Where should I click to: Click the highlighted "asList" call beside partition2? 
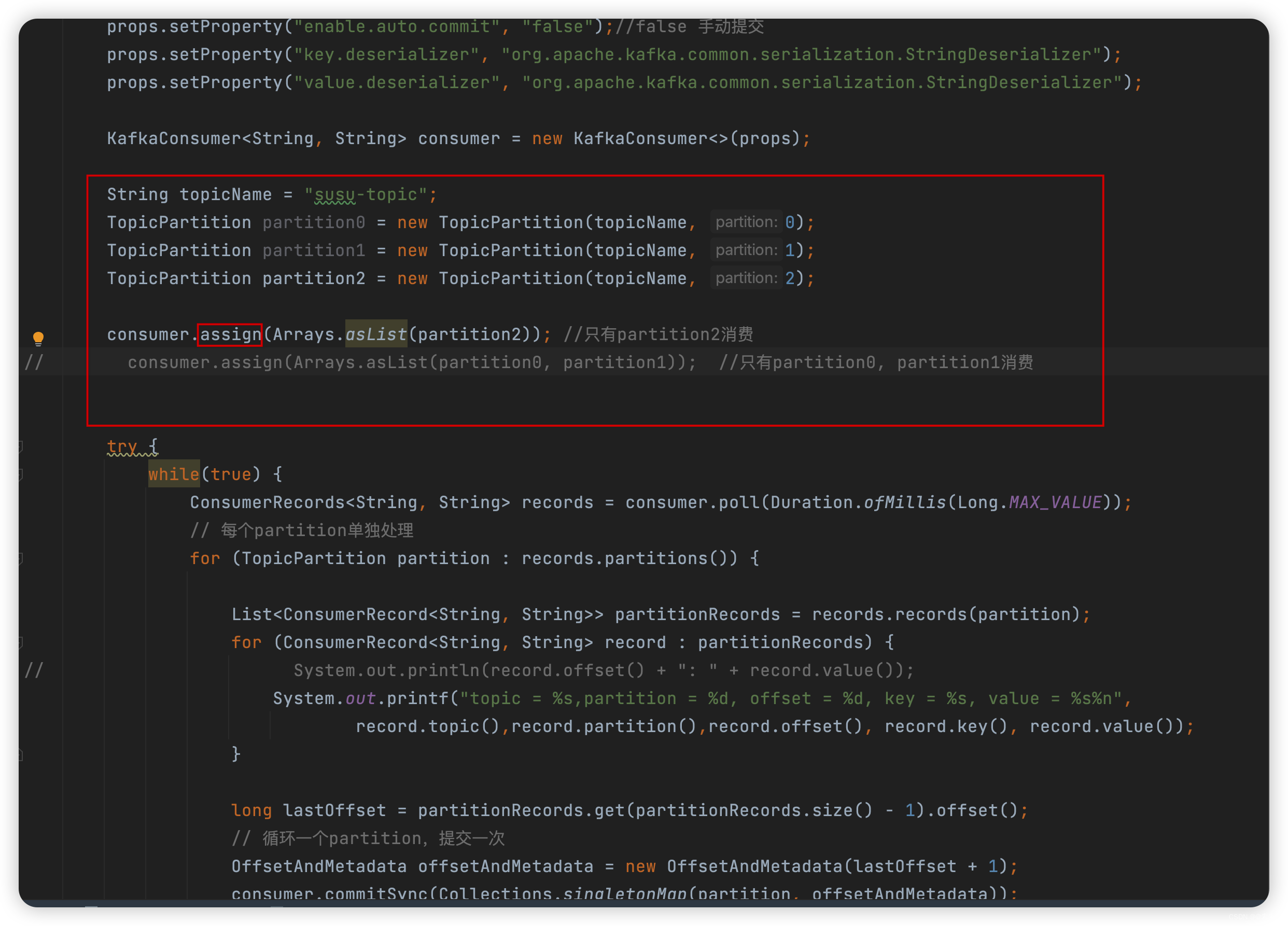(376, 334)
